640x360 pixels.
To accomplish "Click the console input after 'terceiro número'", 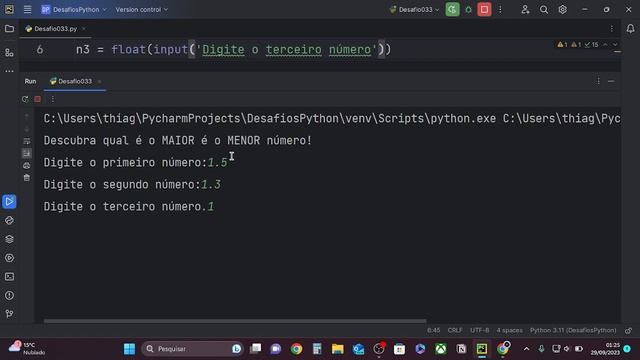I will [211, 207].
